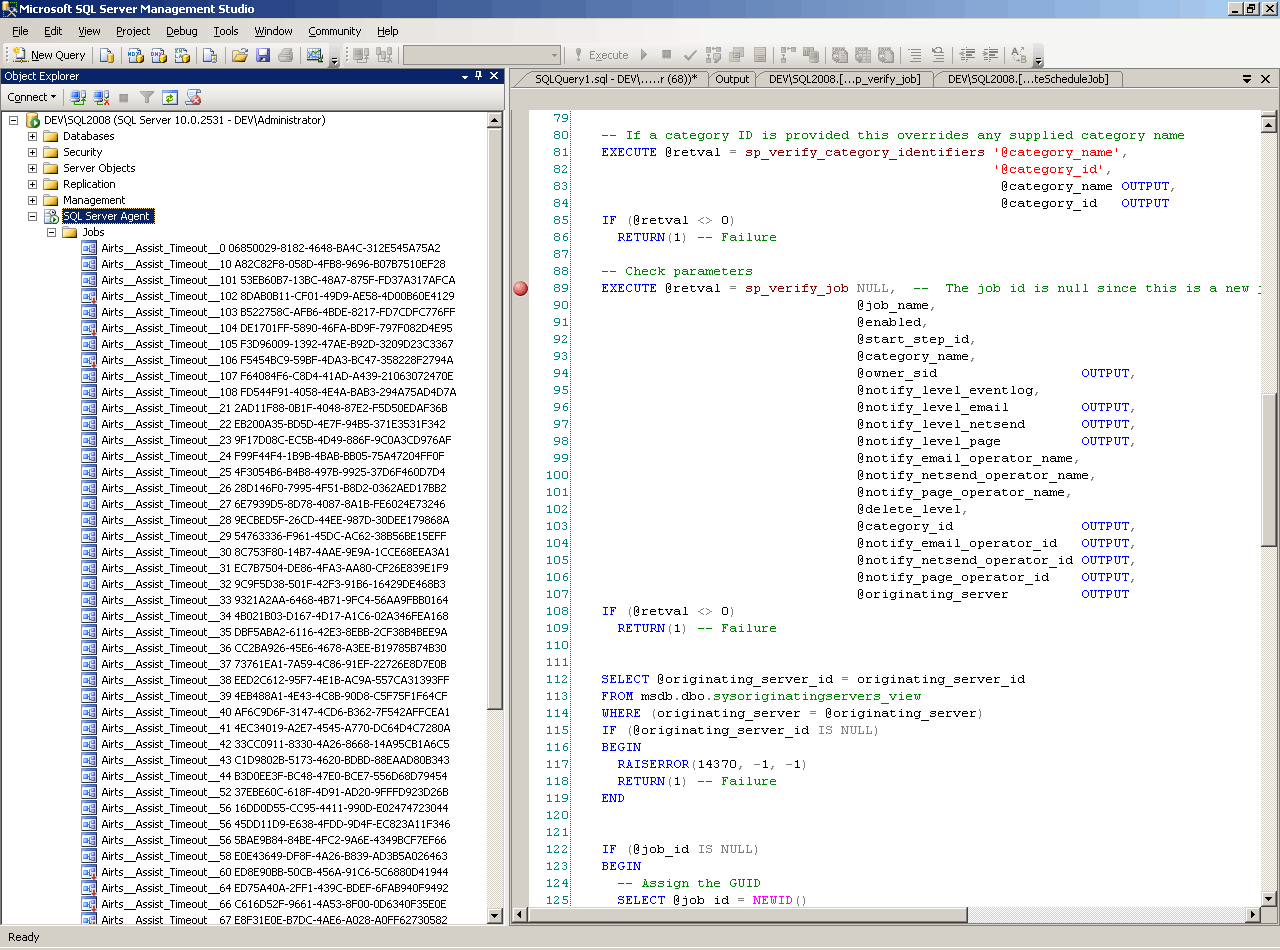
Task: Expand the Databases folder
Action: click(32, 136)
